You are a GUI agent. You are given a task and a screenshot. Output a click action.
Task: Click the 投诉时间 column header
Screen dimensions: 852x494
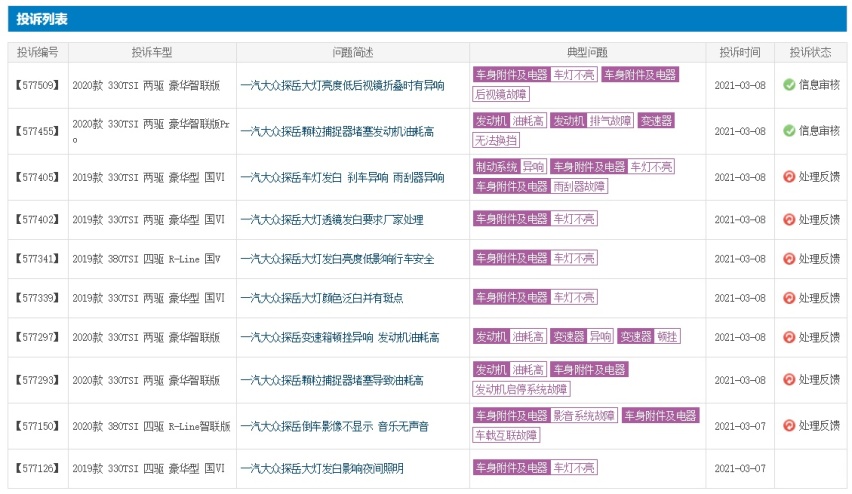(x=740, y=53)
